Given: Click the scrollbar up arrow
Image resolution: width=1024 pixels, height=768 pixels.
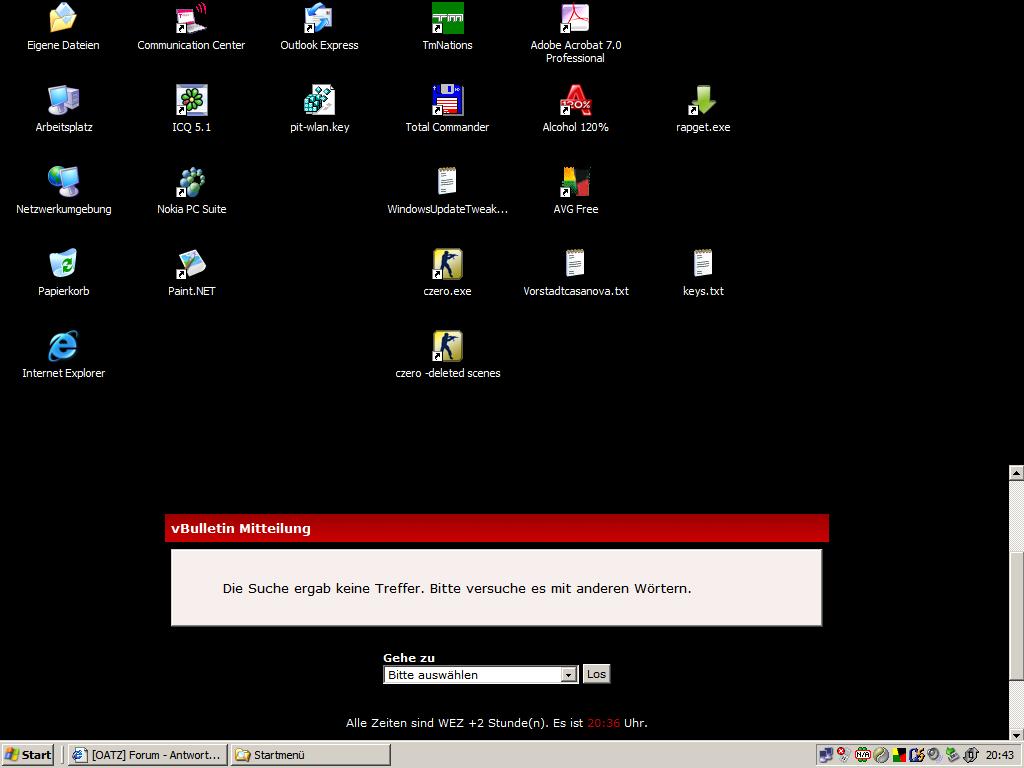Looking at the screenshot, I should click(x=1016, y=472).
